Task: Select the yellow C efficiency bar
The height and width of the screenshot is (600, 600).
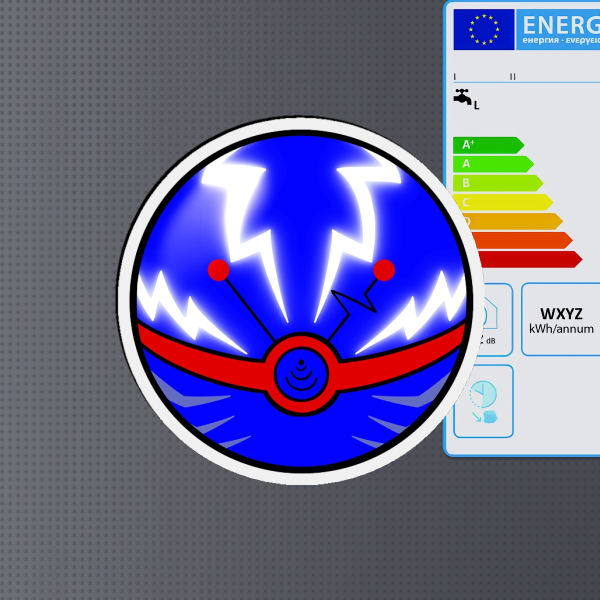Action: click(x=503, y=202)
